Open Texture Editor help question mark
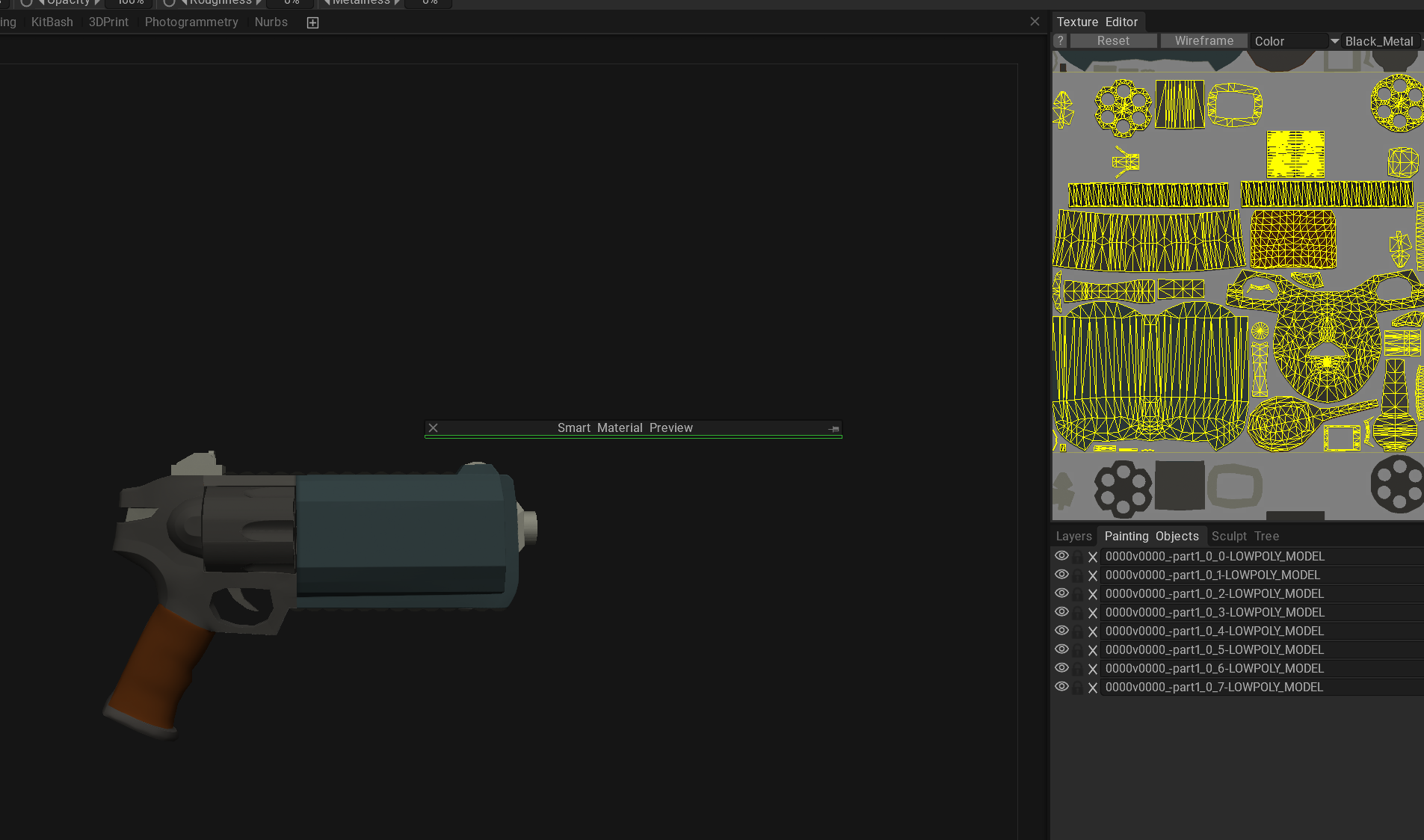This screenshot has width=1424, height=840. pyautogui.click(x=1060, y=41)
